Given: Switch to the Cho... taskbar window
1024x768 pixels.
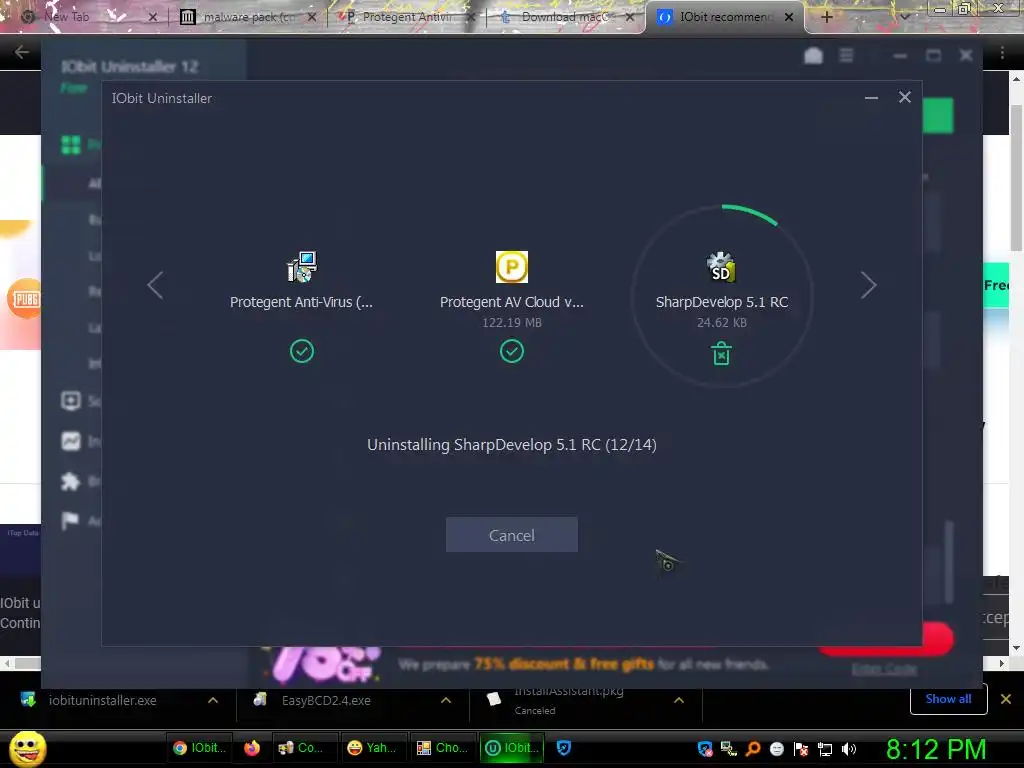Looking at the screenshot, I should (x=442, y=748).
